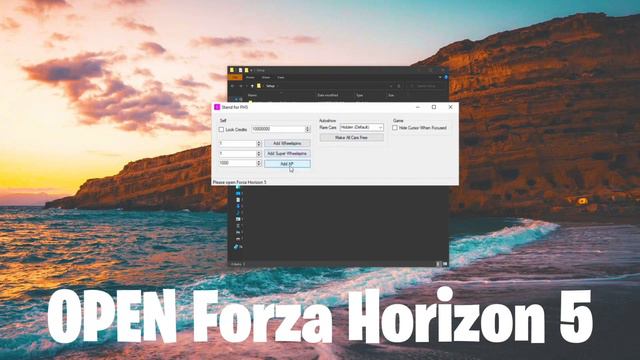
Task: Open the File tab in File Explorer
Action: [x=236, y=77]
